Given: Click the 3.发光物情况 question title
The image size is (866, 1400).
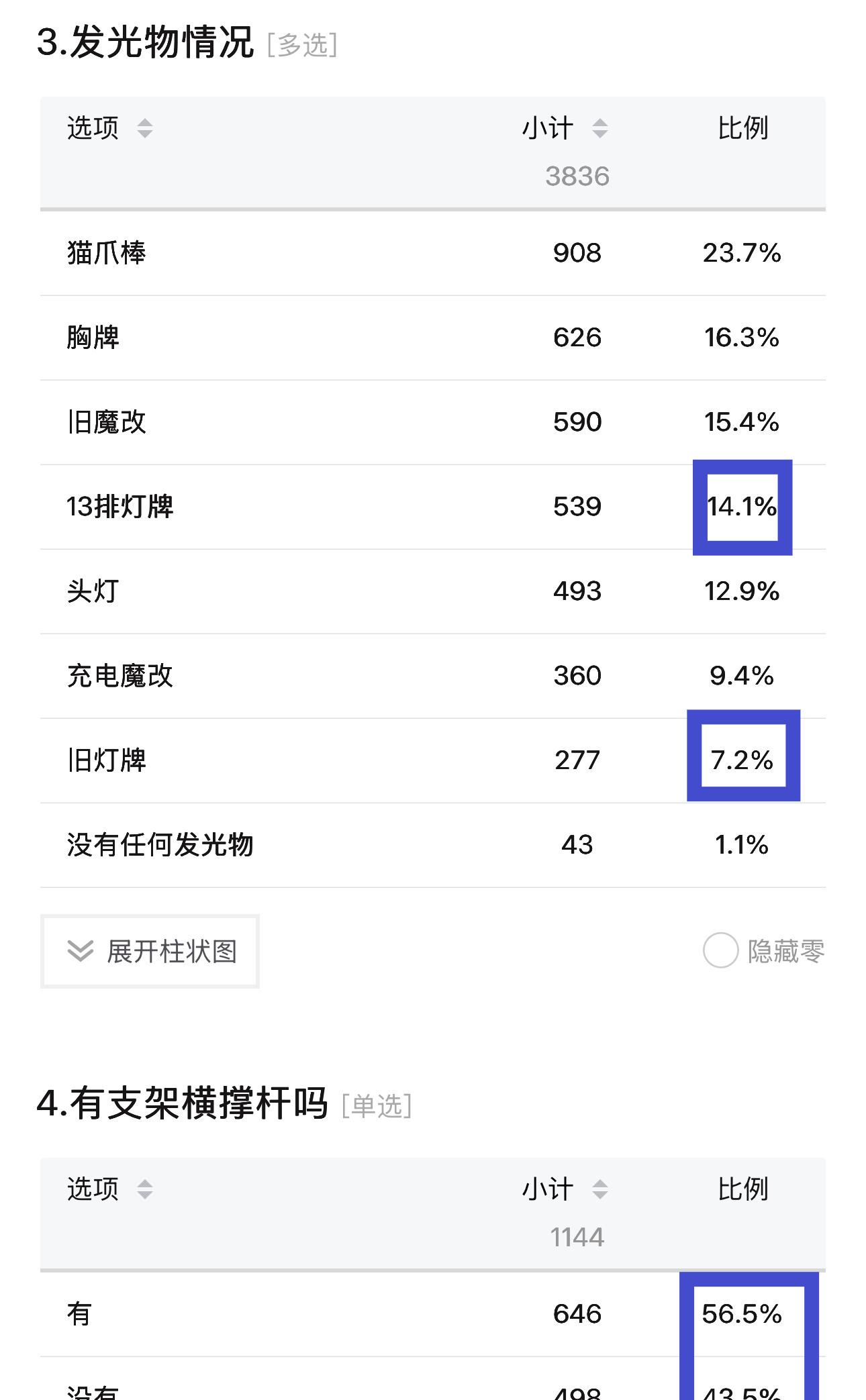Looking at the screenshot, I should point(146,42).
